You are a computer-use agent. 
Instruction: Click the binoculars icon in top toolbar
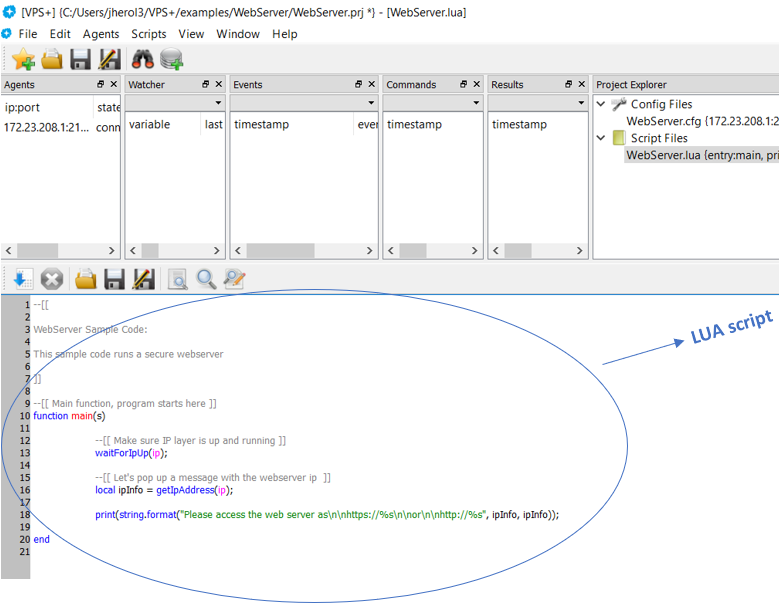142,60
